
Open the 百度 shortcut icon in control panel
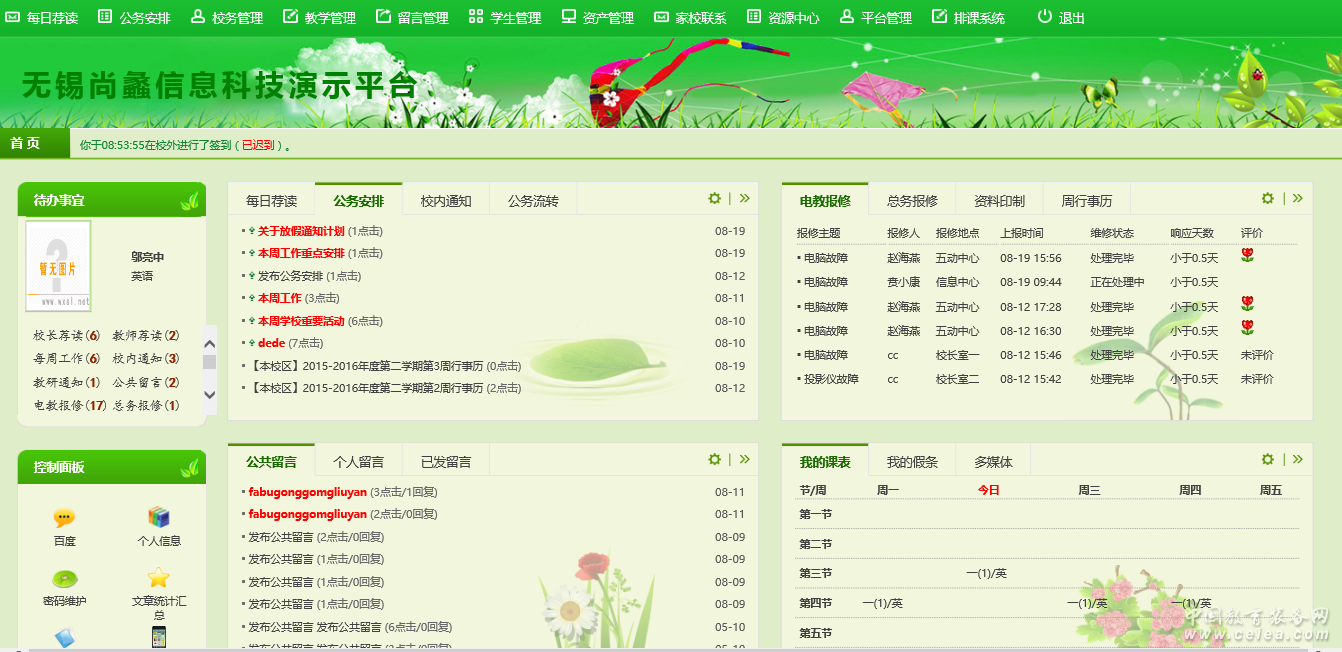coord(64,518)
